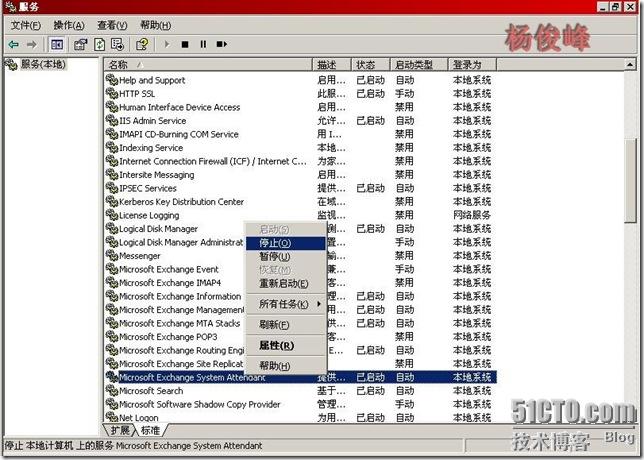This screenshot has width=644, height=460.
Task: Click the Restart Service toolbar icon
Action: point(222,44)
